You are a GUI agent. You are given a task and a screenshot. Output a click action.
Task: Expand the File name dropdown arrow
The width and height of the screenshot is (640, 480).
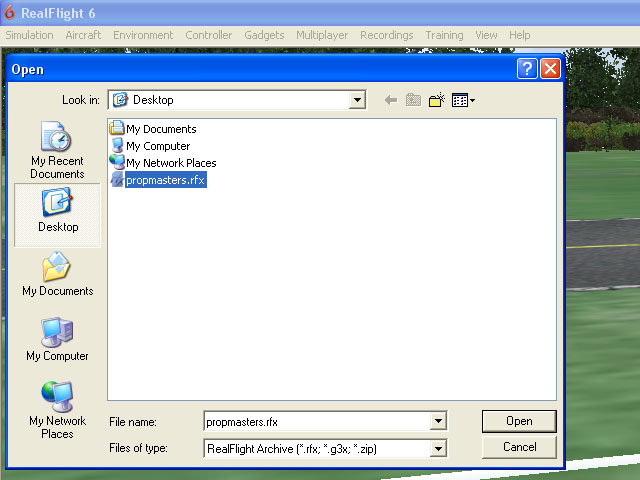point(438,421)
